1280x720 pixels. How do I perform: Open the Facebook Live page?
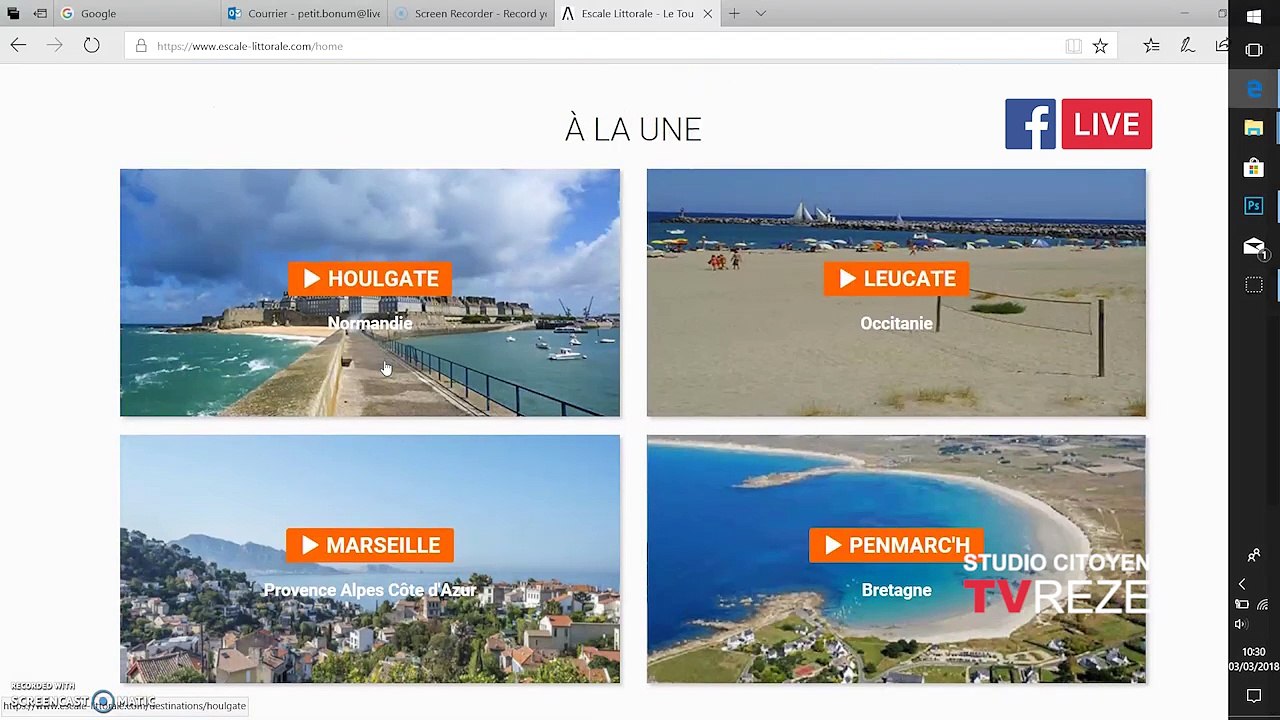pyautogui.click(x=1078, y=124)
